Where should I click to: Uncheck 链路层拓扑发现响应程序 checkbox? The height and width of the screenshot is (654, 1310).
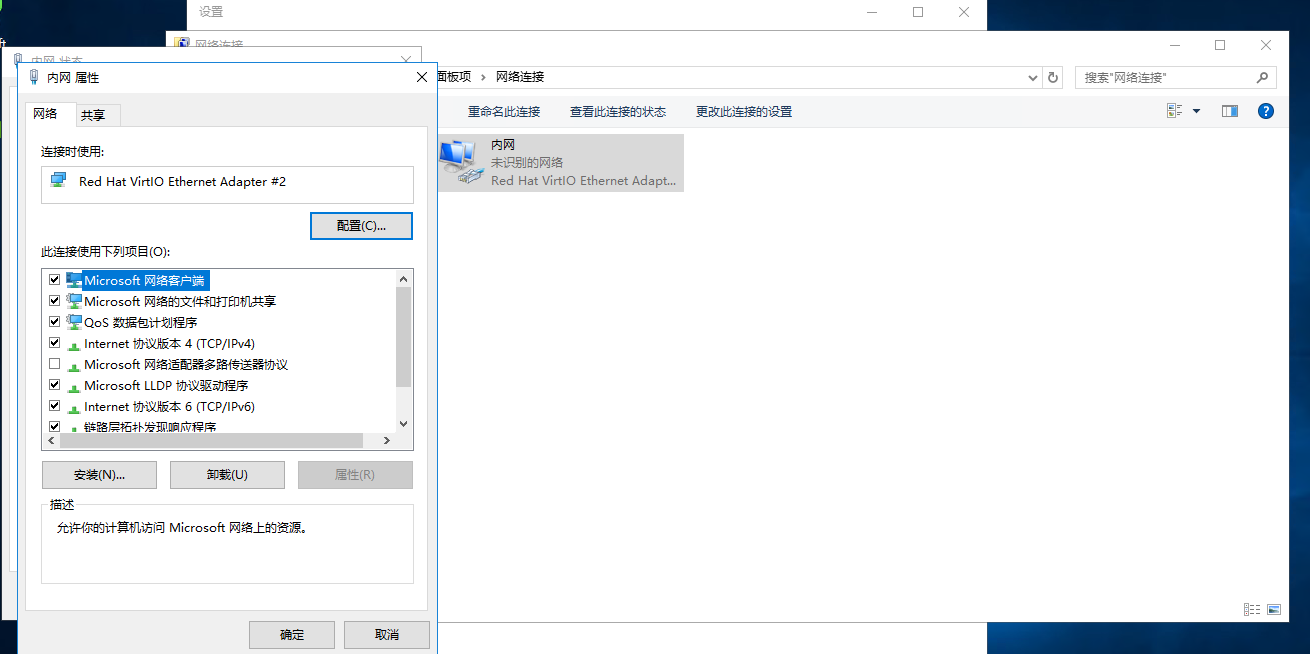54,426
